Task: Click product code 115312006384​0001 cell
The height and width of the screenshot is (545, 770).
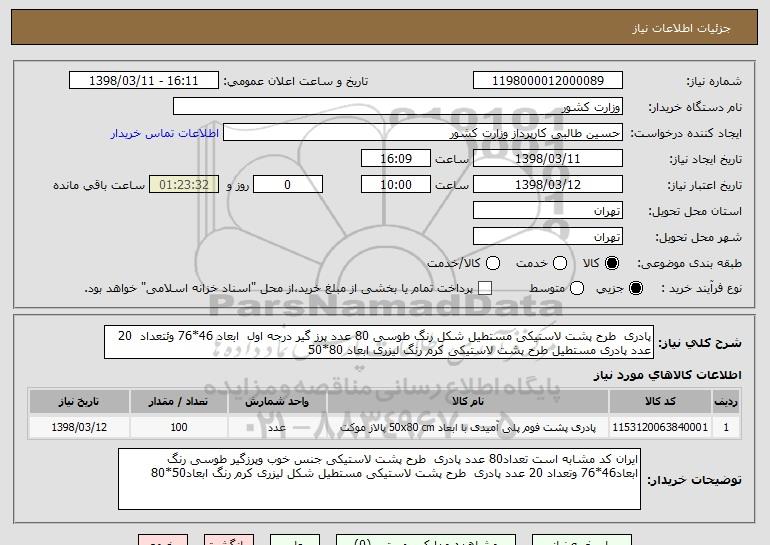Action: click(x=660, y=427)
